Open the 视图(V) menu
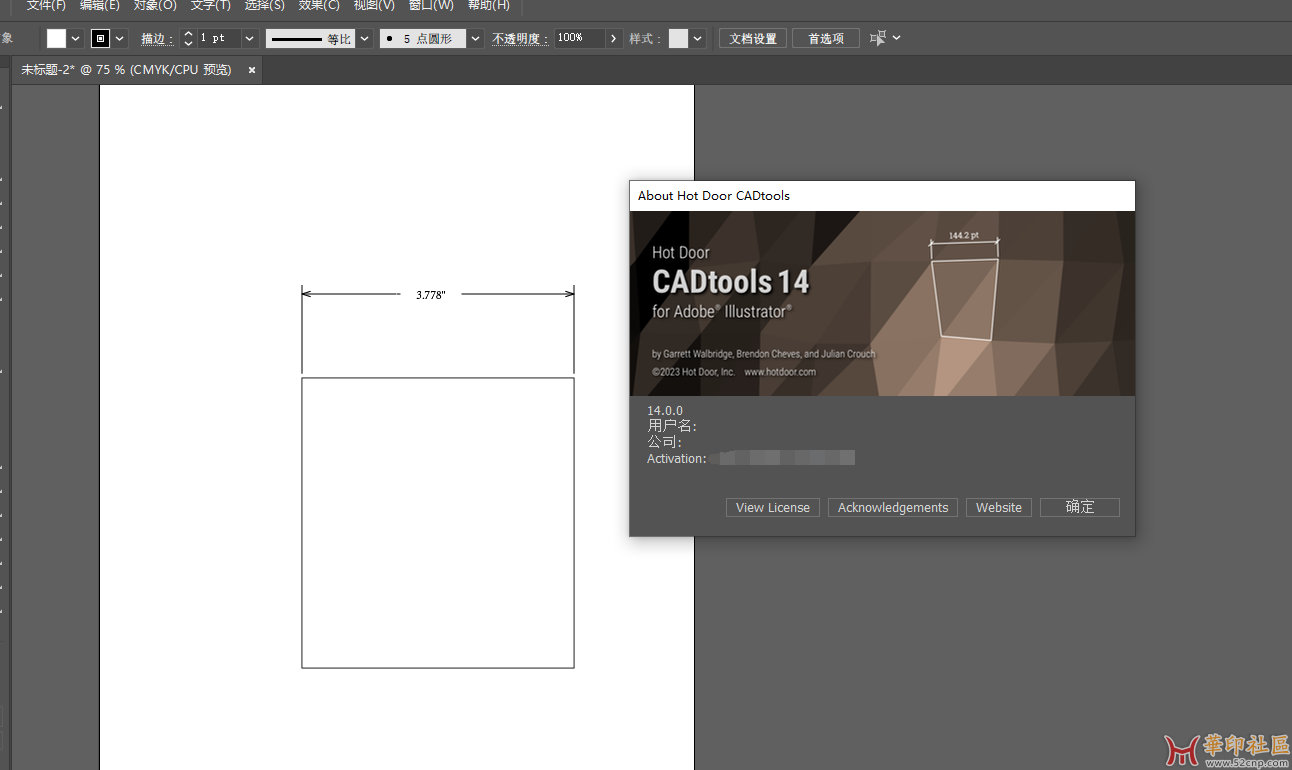 (x=374, y=5)
